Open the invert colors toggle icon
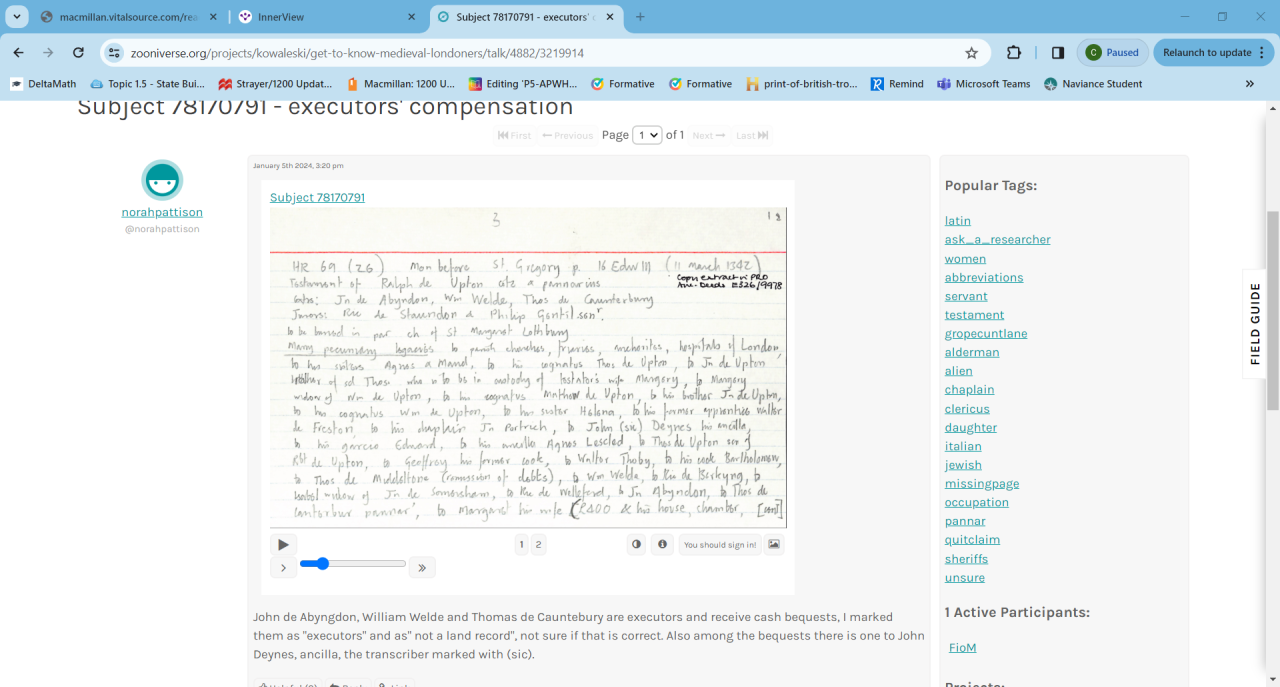Image resolution: width=1280 pixels, height=687 pixels. click(x=636, y=544)
